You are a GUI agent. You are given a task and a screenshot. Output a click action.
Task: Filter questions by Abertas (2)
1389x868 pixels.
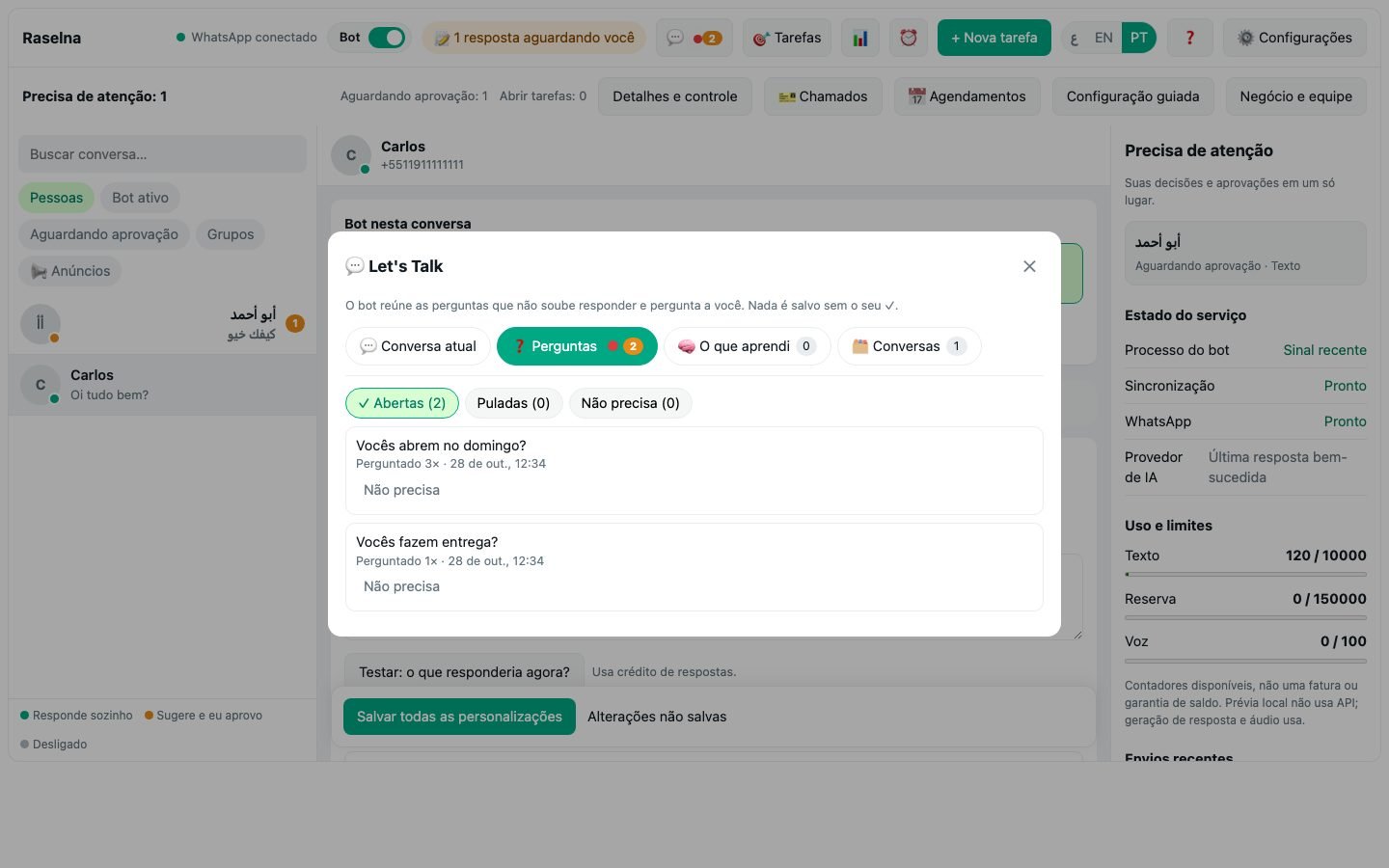click(x=401, y=403)
